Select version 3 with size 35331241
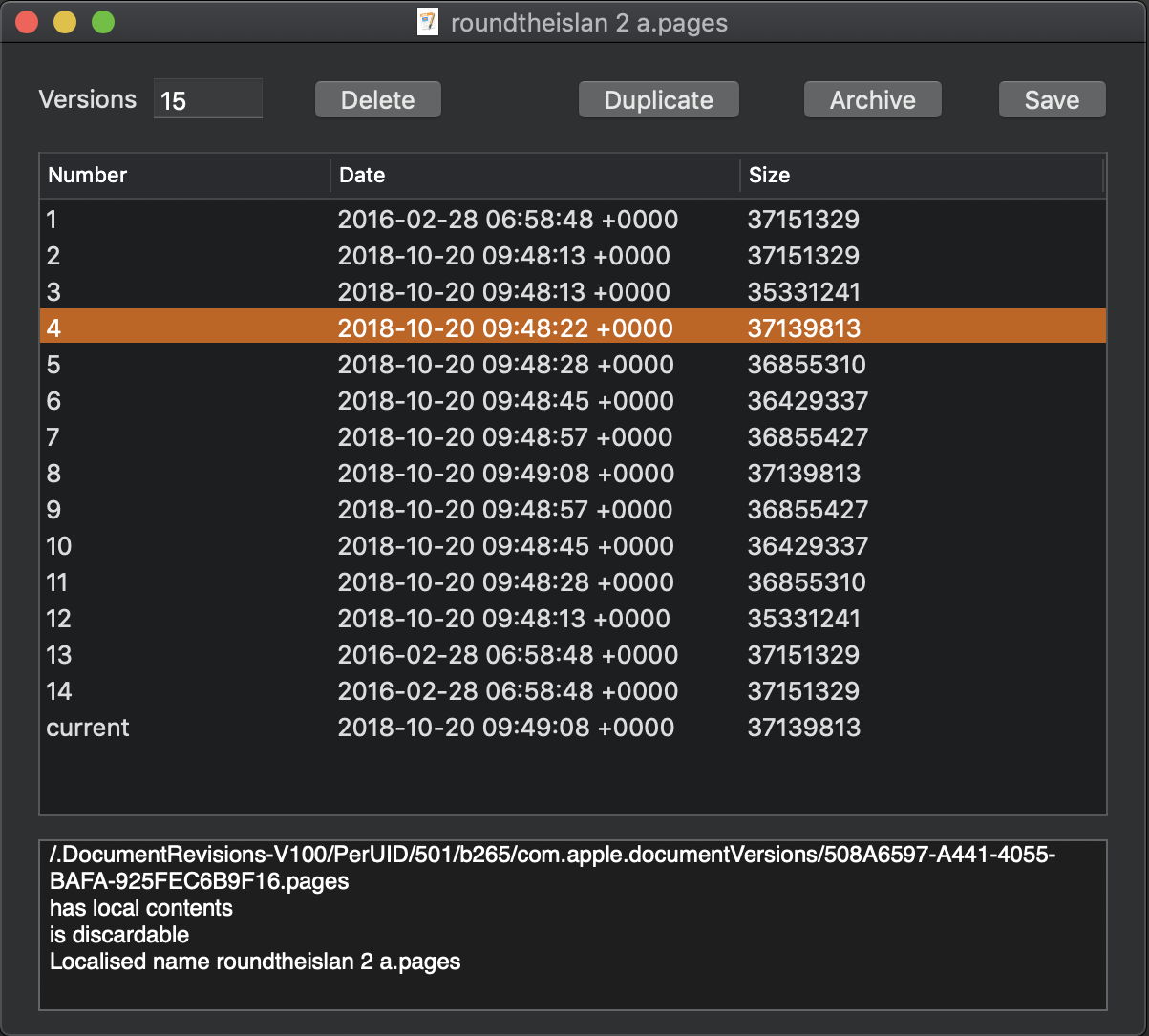The image size is (1149, 1036). click(x=572, y=292)
